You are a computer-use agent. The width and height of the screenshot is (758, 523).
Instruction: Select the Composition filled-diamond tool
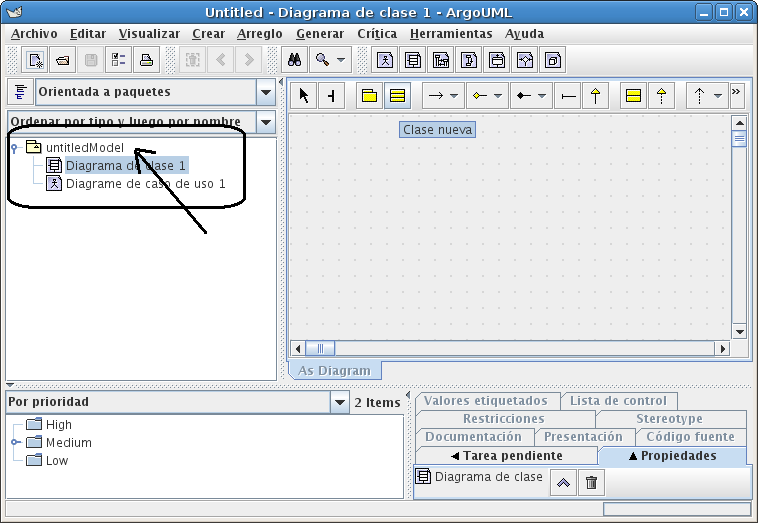tap(524, 96)
